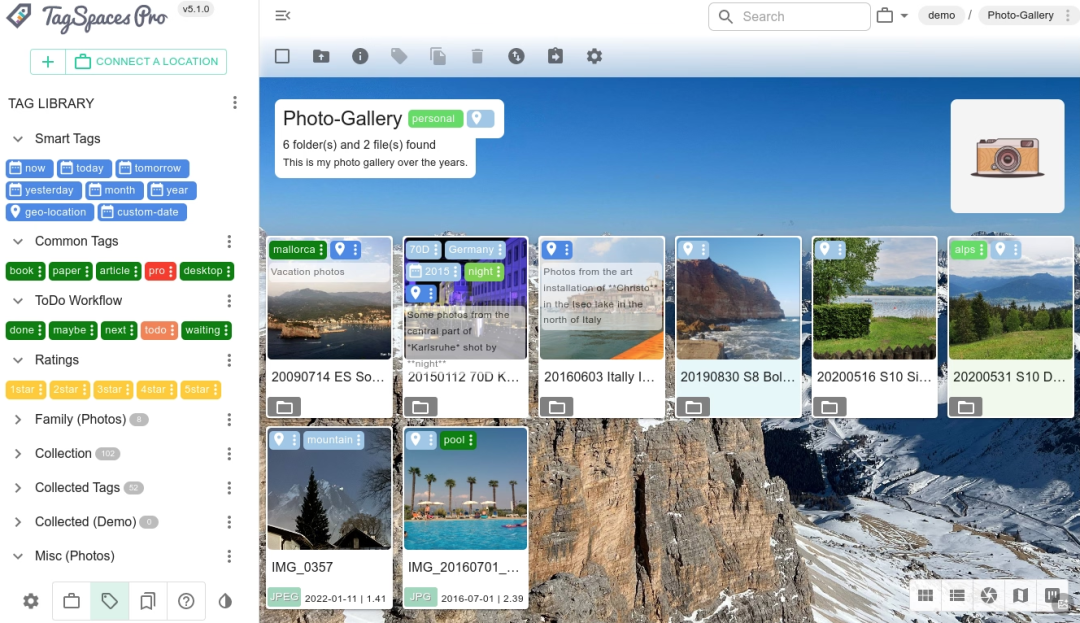Collapse the Smart Tags group
Viewport: 1080px width, 623px height.
coord(18,138)
